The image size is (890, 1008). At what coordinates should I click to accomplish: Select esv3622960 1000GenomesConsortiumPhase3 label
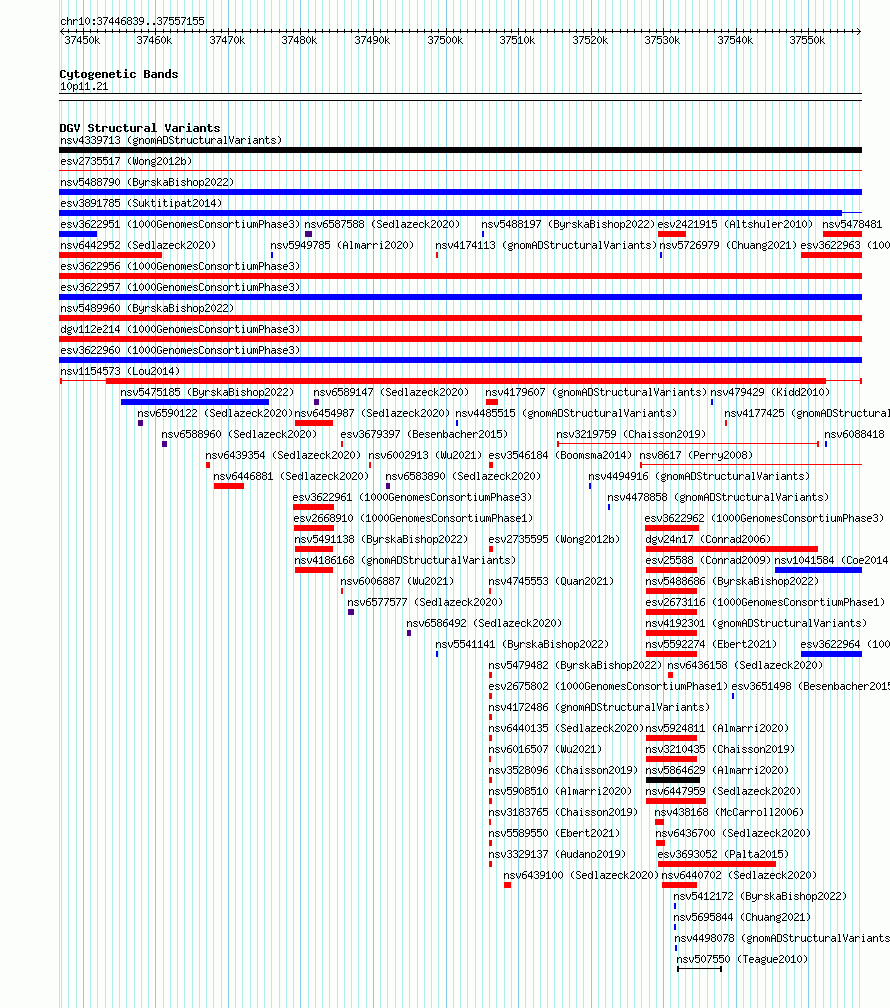click(x=180, y=350)
